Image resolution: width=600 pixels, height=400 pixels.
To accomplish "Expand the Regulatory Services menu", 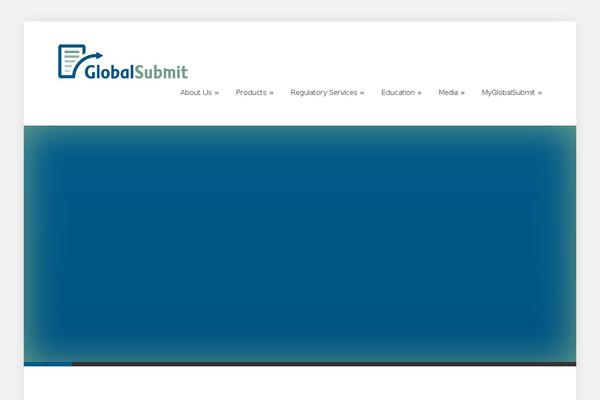I will (x=327, y=93).
